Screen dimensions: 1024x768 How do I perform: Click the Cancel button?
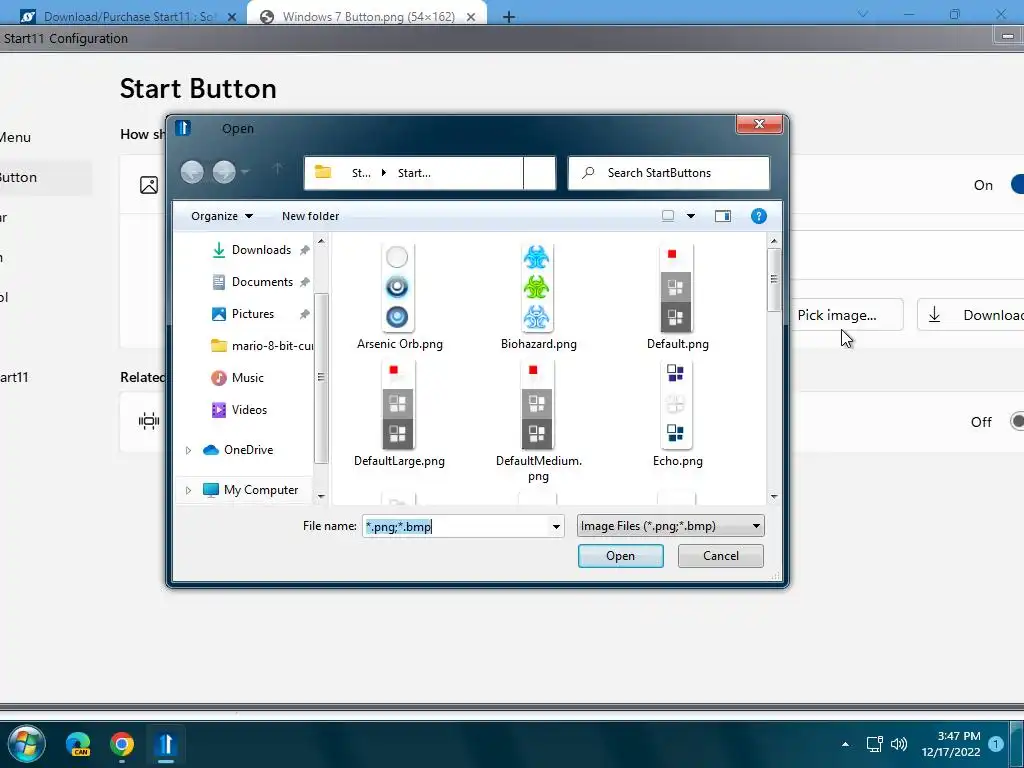pos(720,556)
